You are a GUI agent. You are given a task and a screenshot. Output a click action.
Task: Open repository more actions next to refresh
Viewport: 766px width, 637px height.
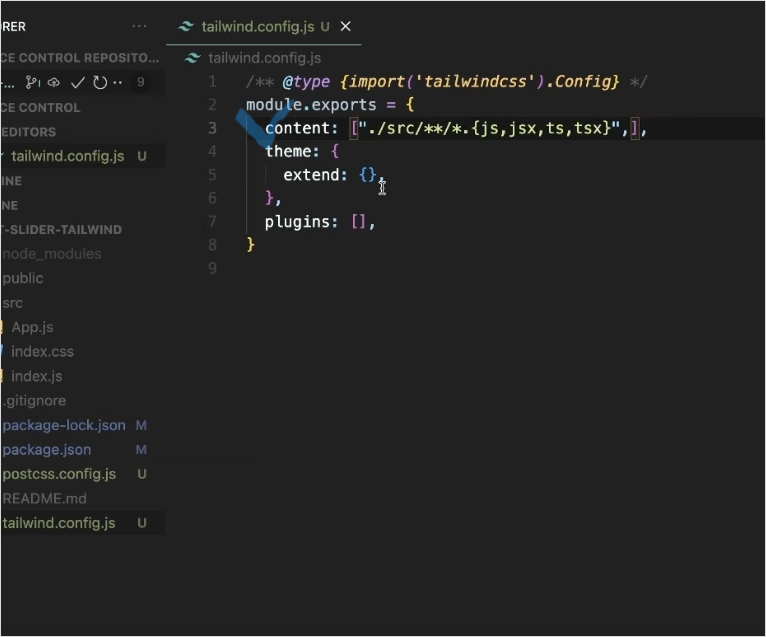pyautogui.click(x=118, y=83)
